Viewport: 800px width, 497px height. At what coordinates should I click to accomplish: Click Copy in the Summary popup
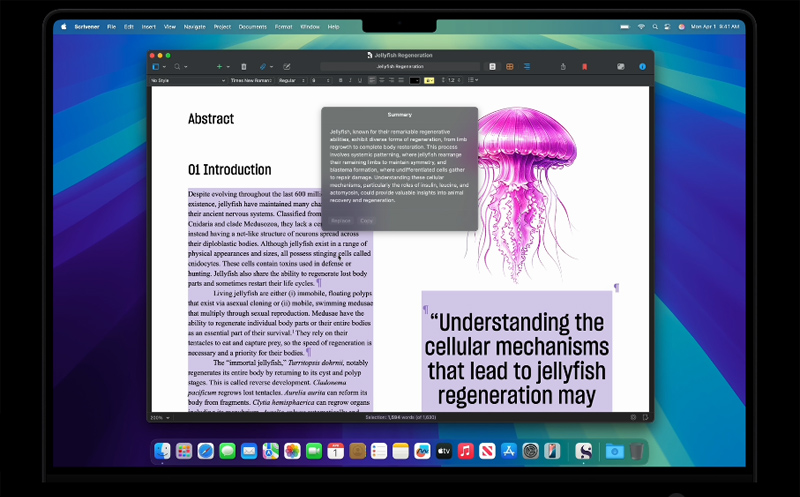(x=366, y=220)
